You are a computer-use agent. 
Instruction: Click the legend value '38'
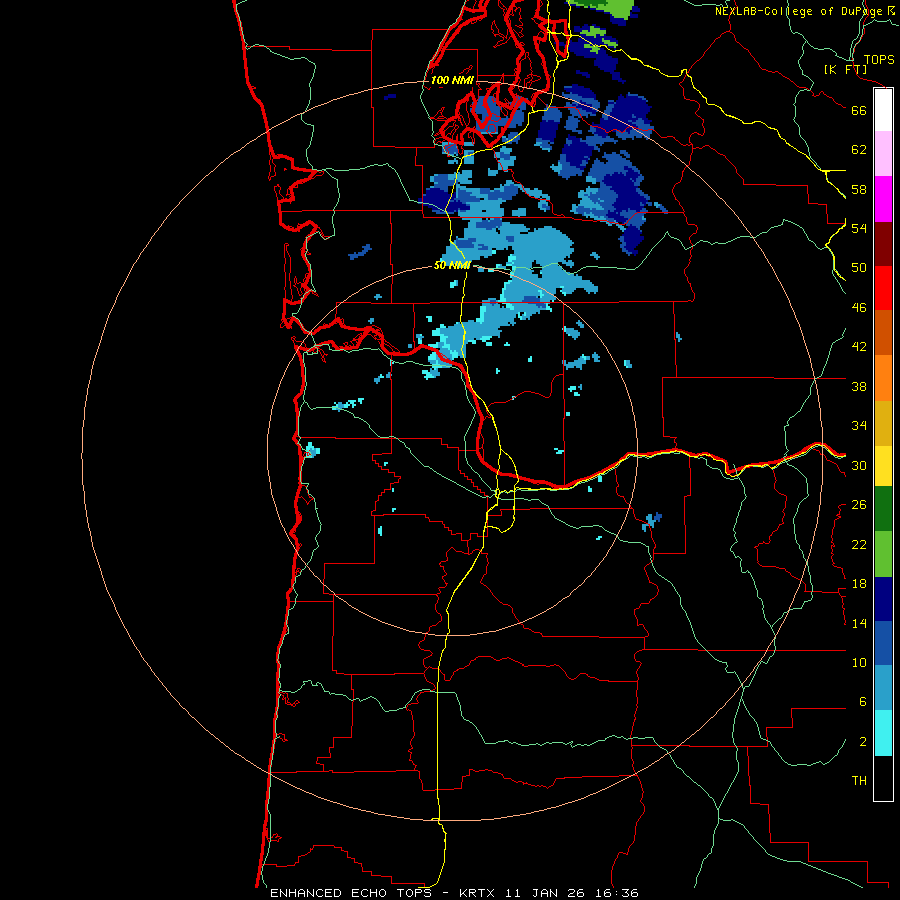click(x=859, y=386)
